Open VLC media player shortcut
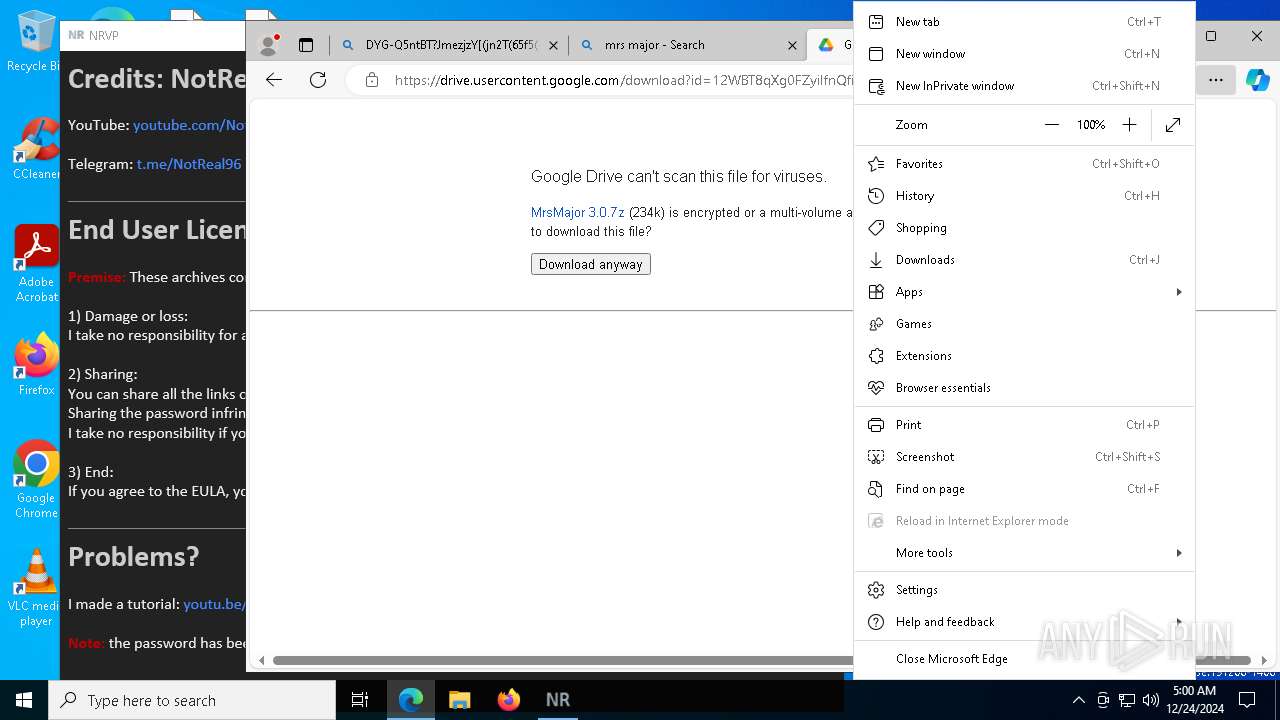This screenshot has width=1280, height=720. 36,588
